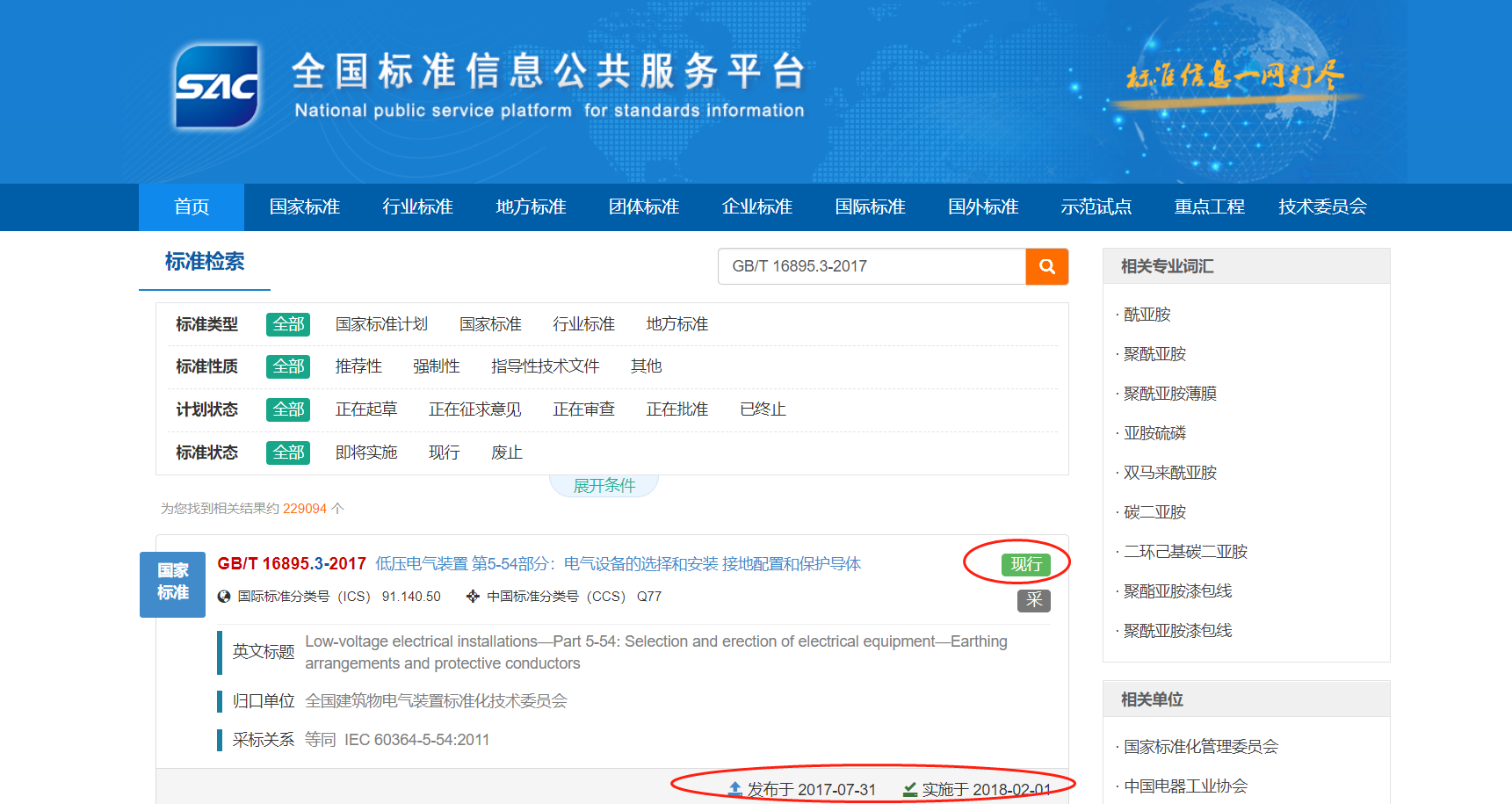Select 推荐性 under 标准性质 filter
1512x804 pixels.
(x=358, y=366)
